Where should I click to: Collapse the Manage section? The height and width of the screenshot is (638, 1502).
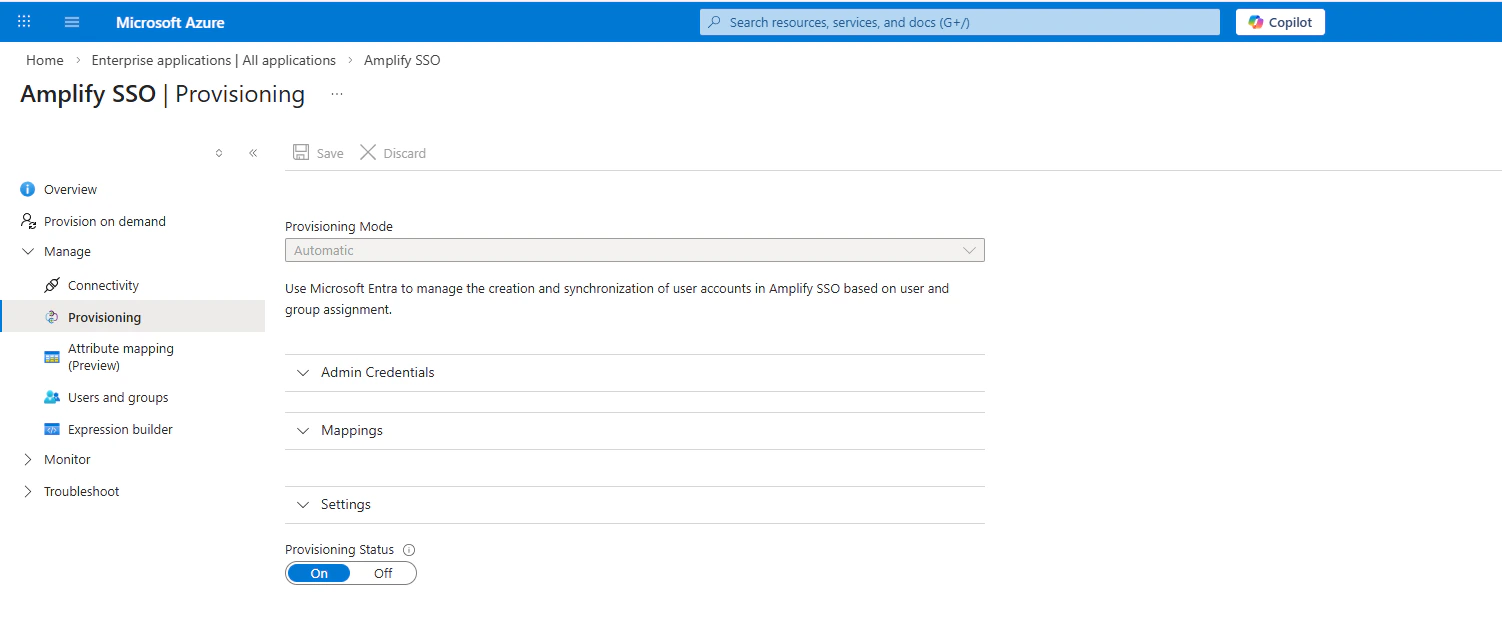coord(67,251)
